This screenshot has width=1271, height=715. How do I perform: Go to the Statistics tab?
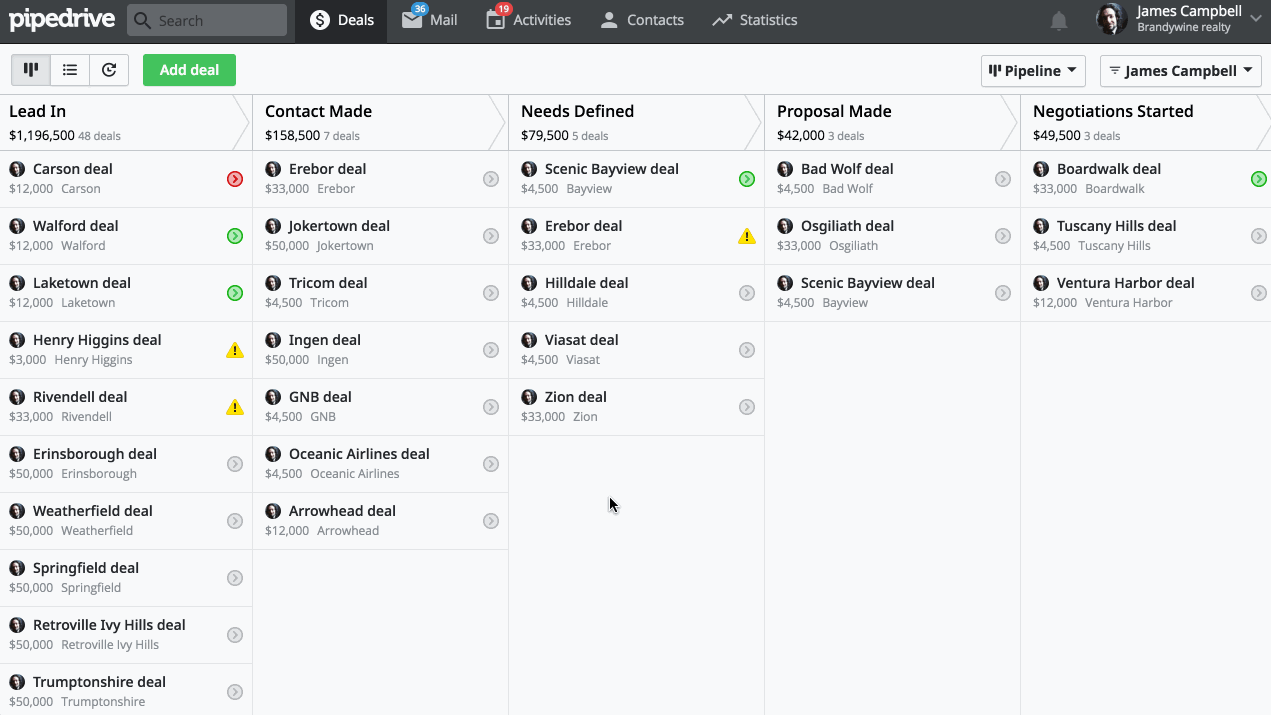(754, 21)
